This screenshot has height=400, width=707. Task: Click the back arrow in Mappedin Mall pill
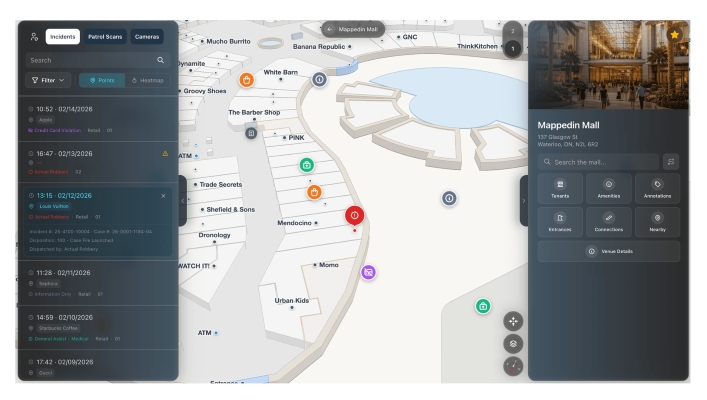click(330, 29)
